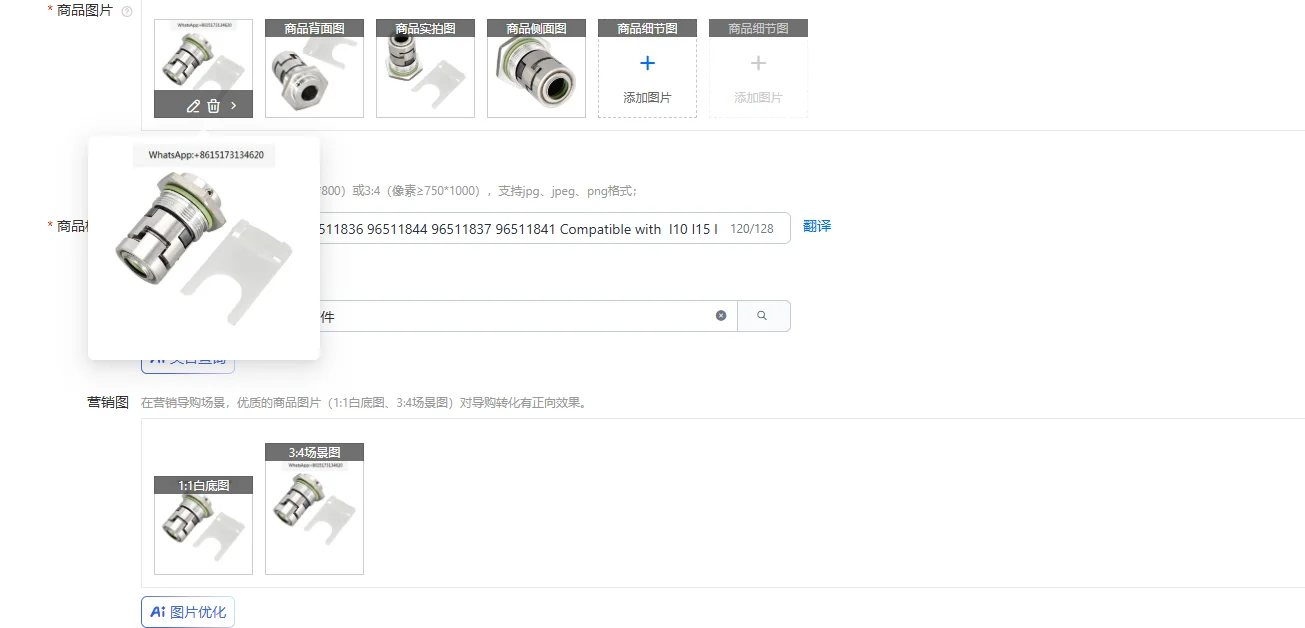
Task: Click the right chevron on first product image
Action: click(234, 106)
